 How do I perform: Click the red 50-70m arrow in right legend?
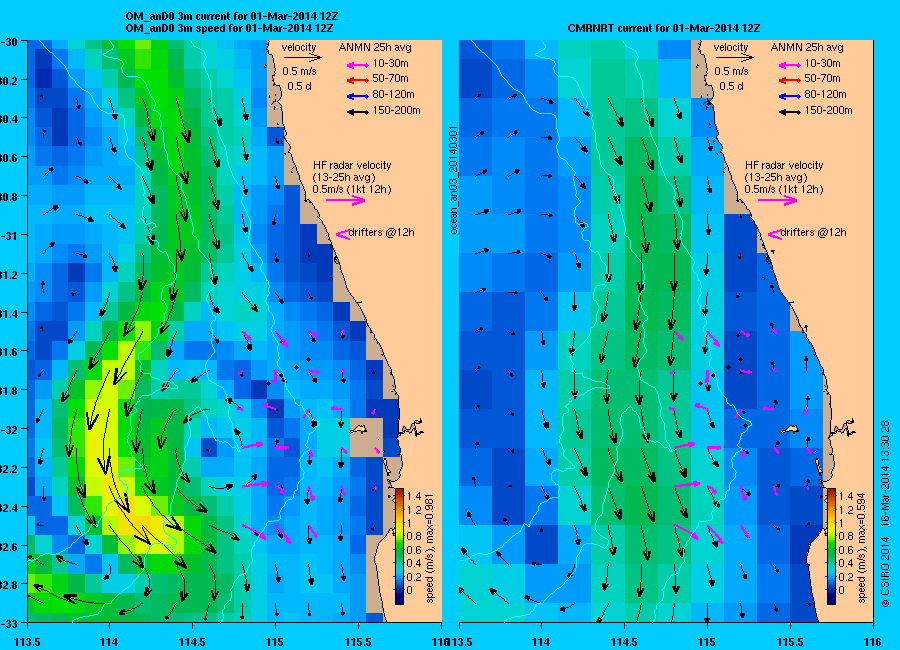point(789,80)
